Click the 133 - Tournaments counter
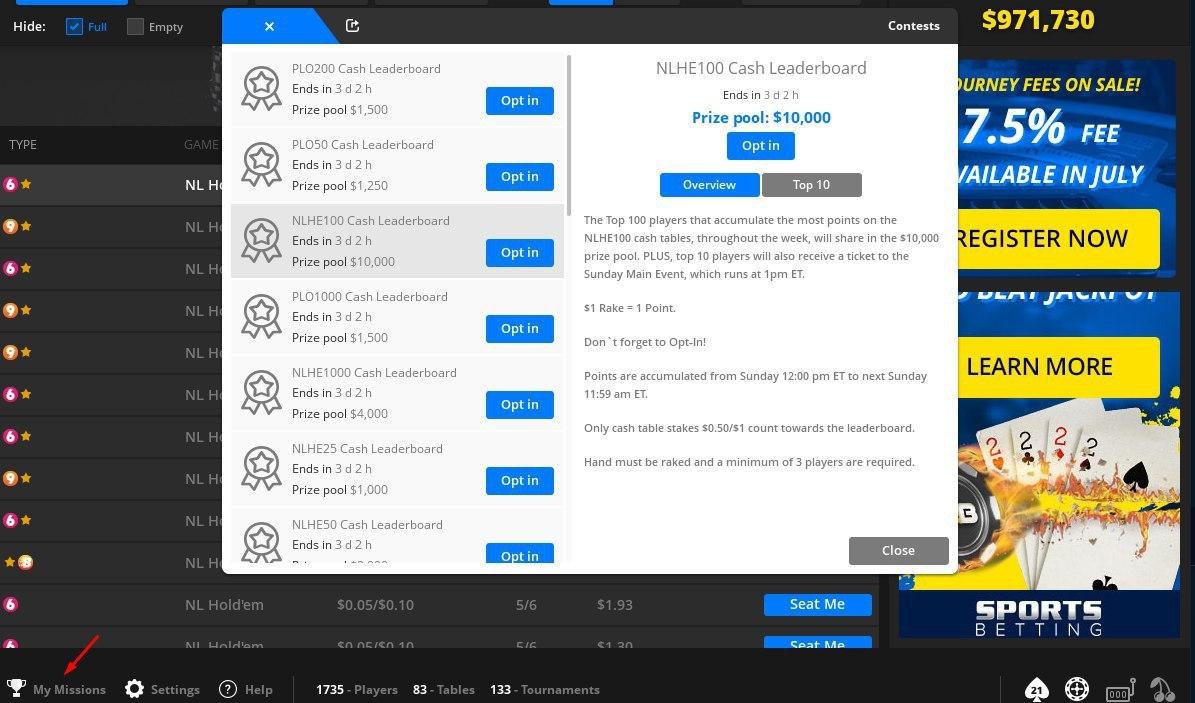 click(545, 689)
